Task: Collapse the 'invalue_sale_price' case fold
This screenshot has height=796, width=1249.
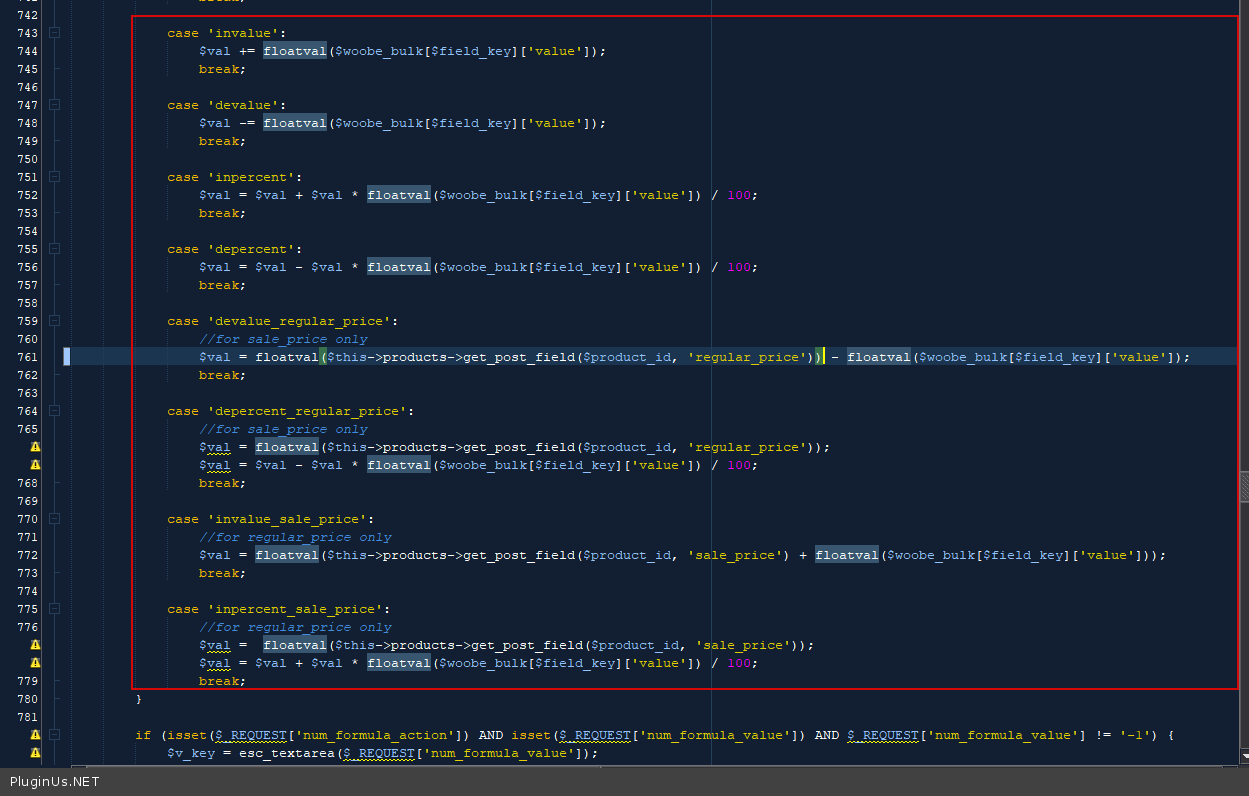Action: click(54, 519)
